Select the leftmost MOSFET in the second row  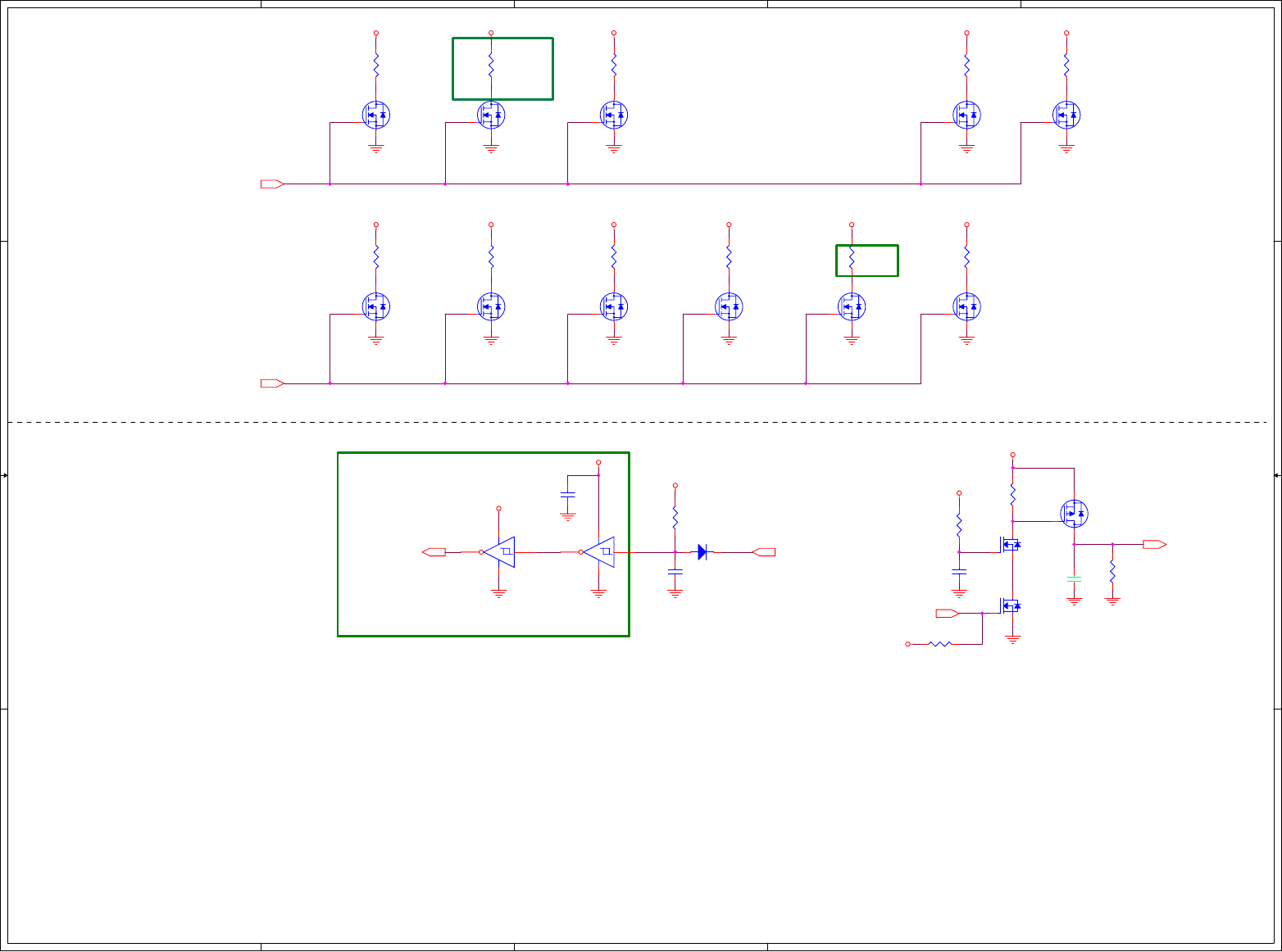click(376, 306)
